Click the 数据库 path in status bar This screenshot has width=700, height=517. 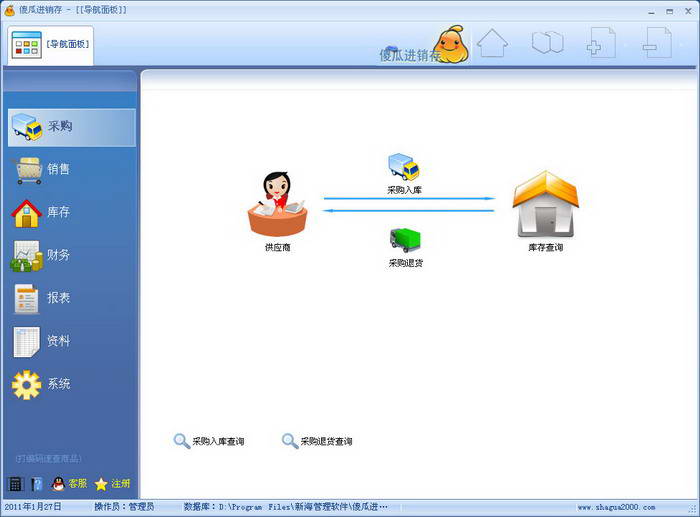point(286,507)
